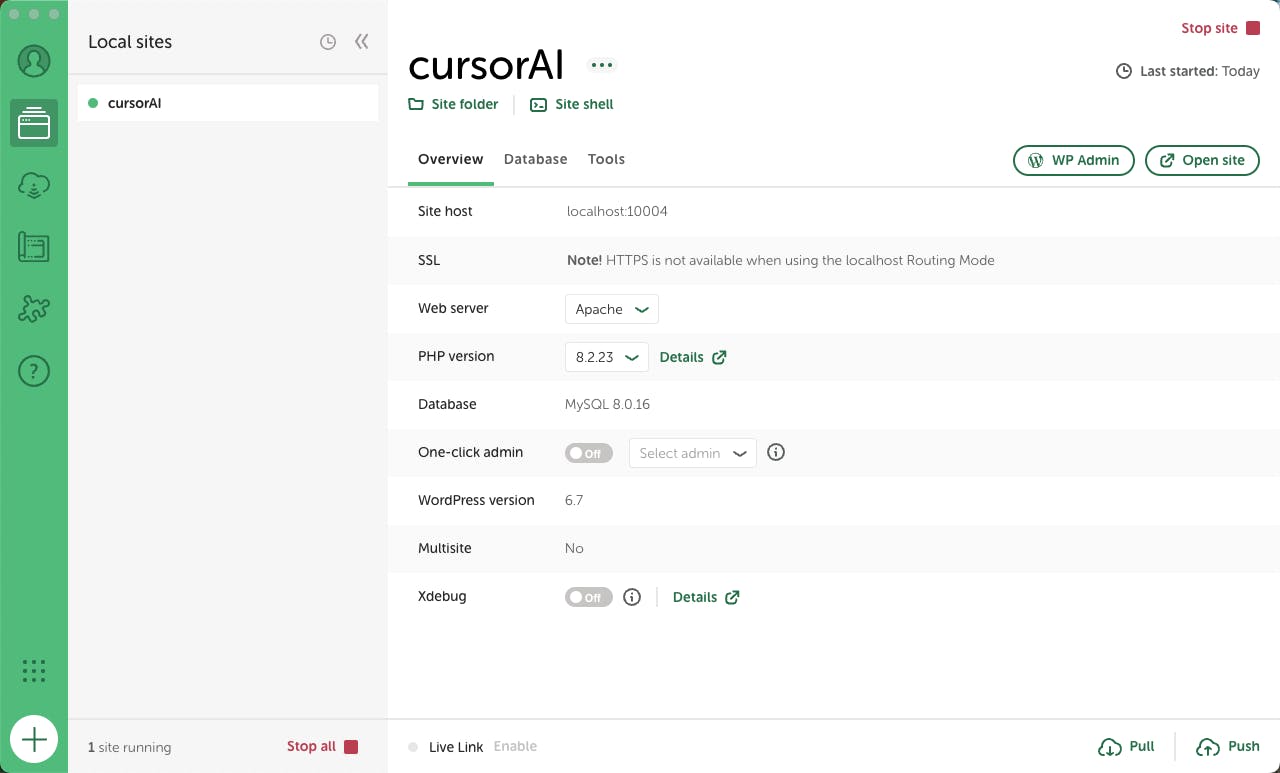This screenshot has height=773, width=1280.
Task: Select the Local sites sidebar icon
Action: [x=34, y=123]
